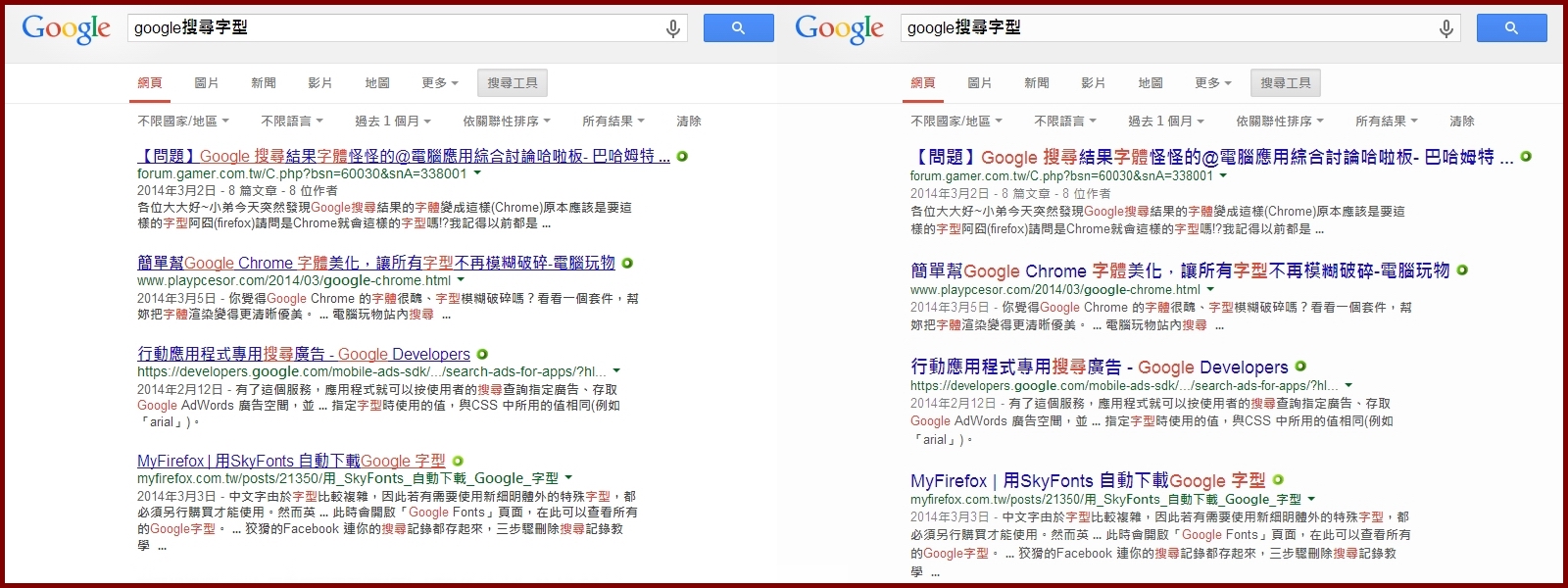
Task: Open MyFirefox SkyFonts result in right window
Action: pyautogui.click(x=1088, y=480)
